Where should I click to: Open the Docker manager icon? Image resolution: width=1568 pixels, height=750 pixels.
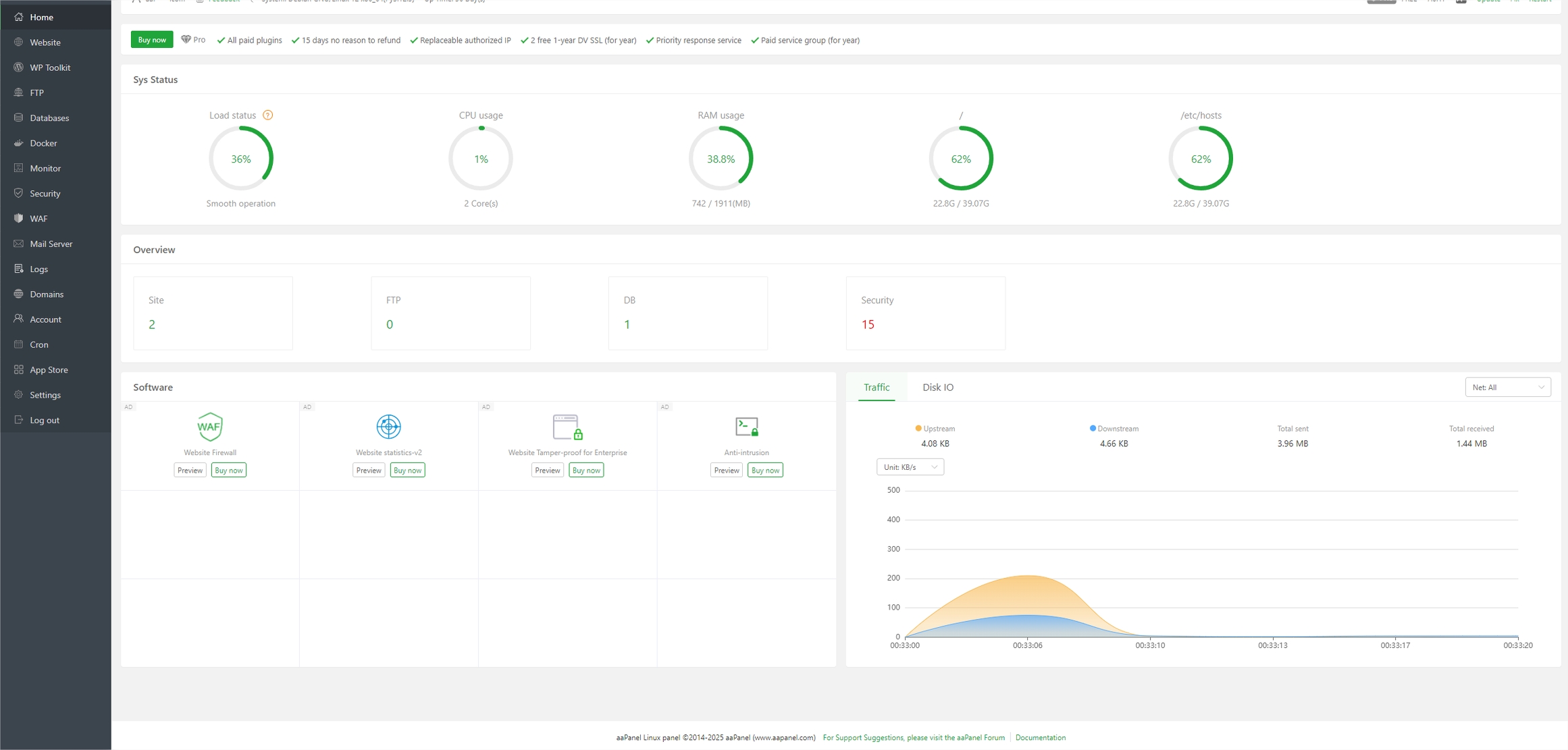click(18, 143)
